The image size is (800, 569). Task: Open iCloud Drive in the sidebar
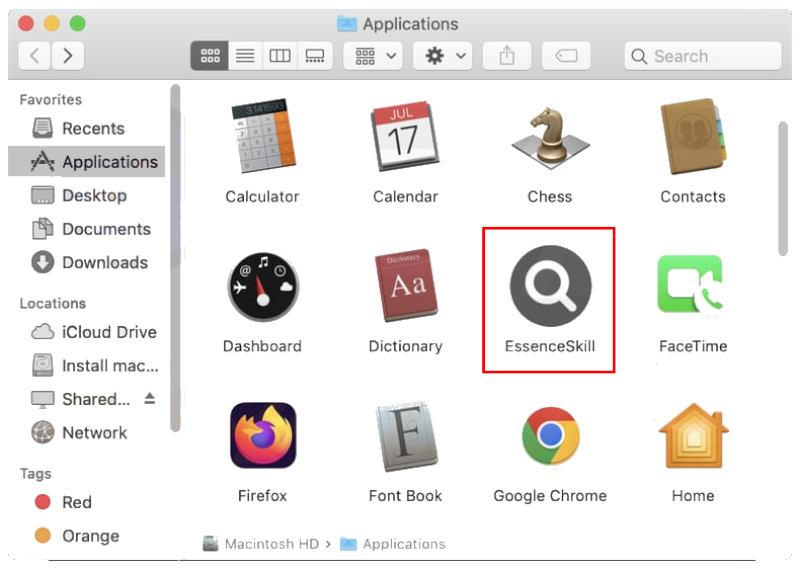86,332
